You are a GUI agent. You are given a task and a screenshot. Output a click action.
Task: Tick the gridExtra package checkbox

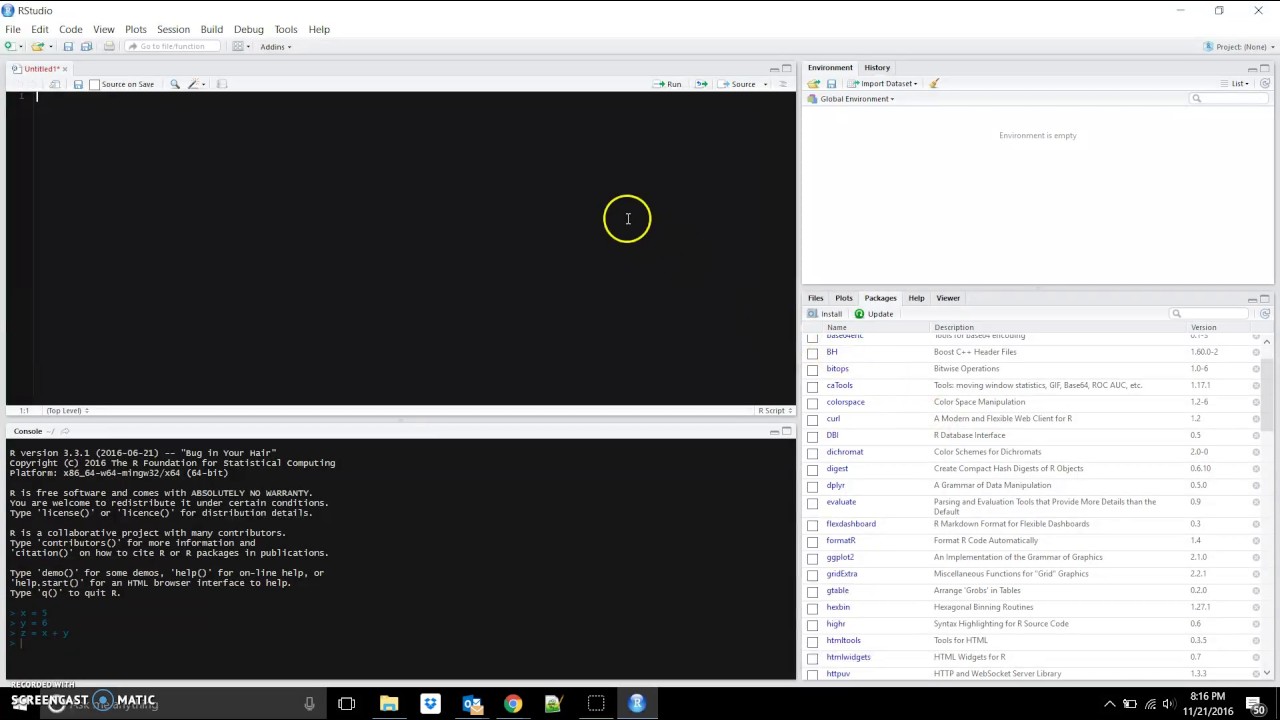pyautogui.click(x=813, y=575)
